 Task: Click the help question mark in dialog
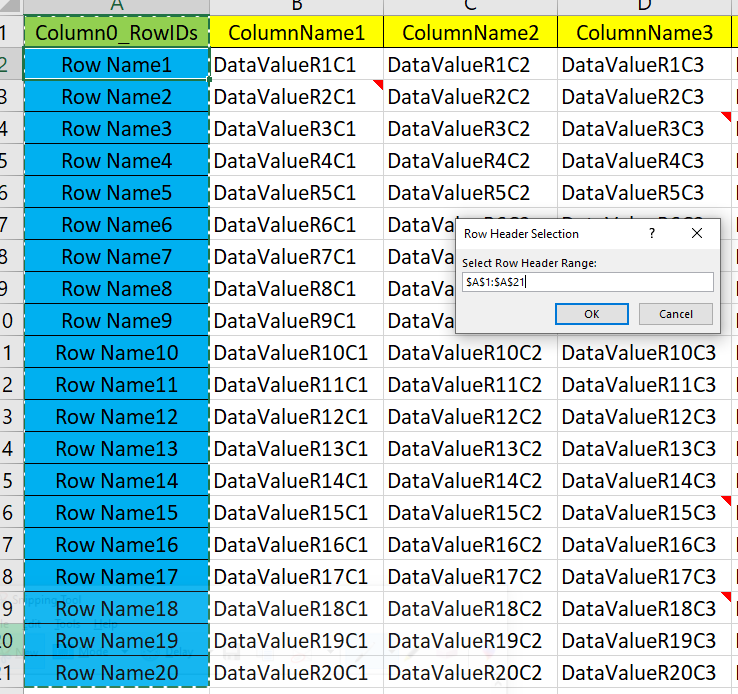click(652, 233)
